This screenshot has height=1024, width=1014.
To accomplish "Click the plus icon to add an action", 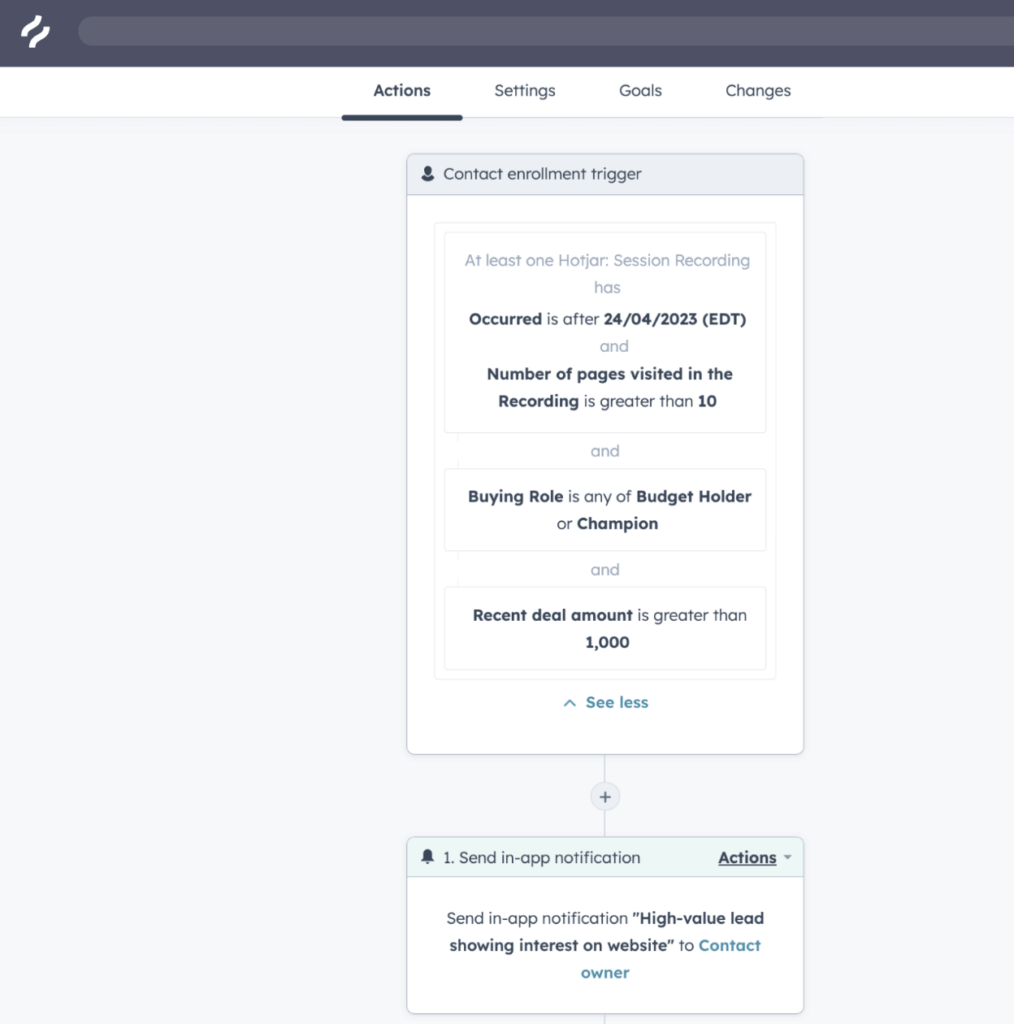I will 604,797.
